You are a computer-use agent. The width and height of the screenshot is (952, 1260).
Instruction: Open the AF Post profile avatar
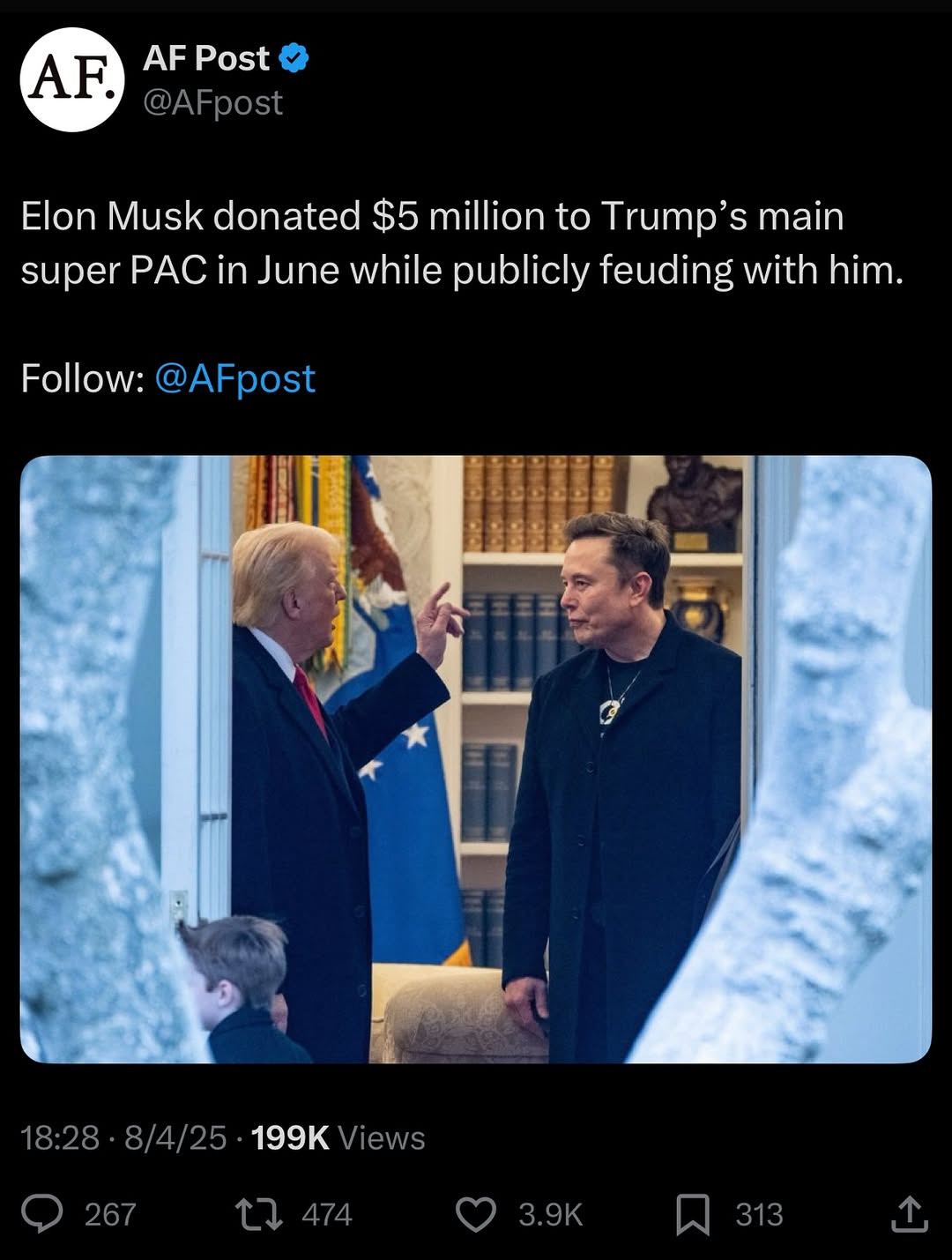pyautogui.click(x=72, y=79)
